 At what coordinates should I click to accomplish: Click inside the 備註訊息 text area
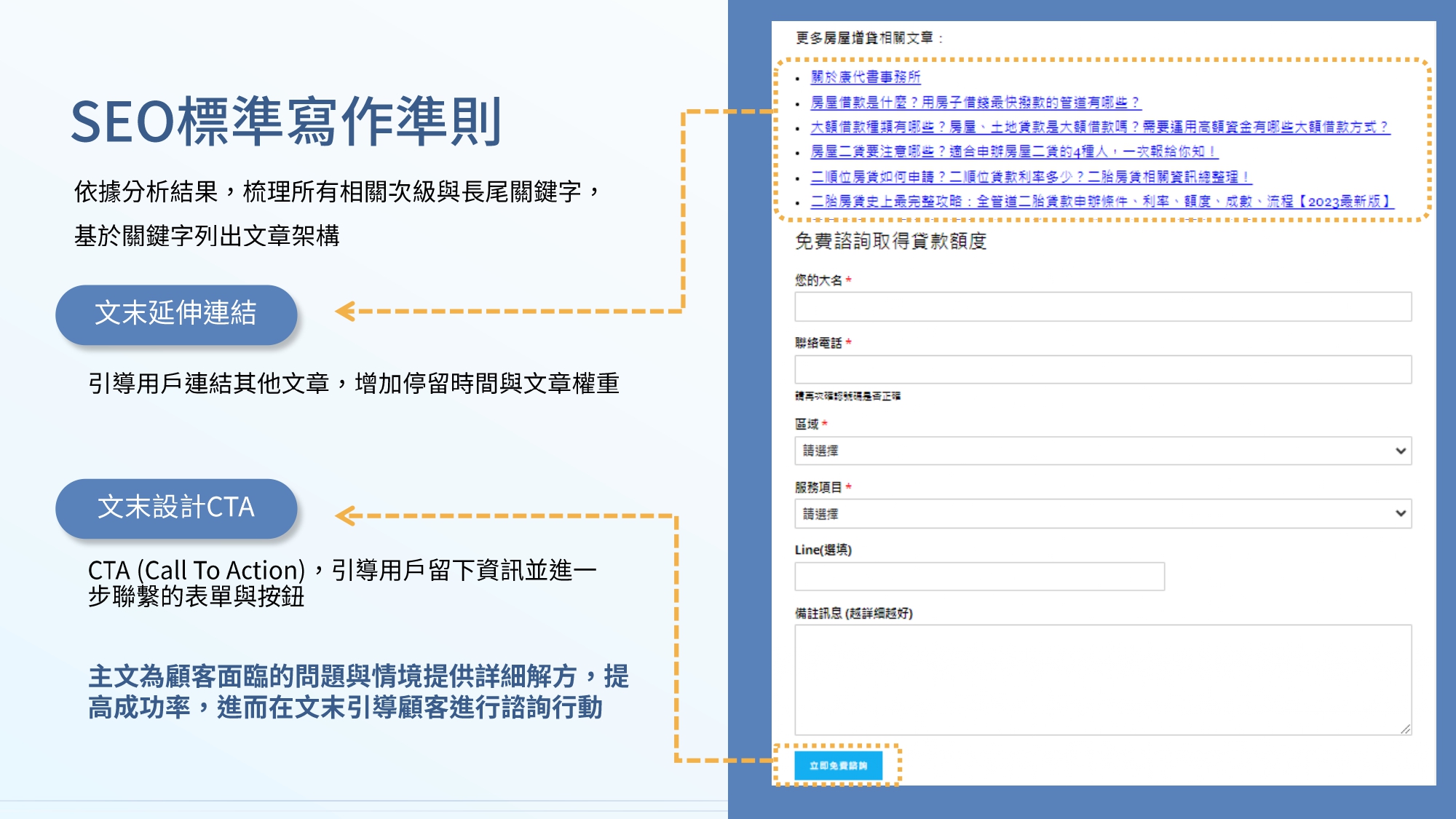[1102, 679]
